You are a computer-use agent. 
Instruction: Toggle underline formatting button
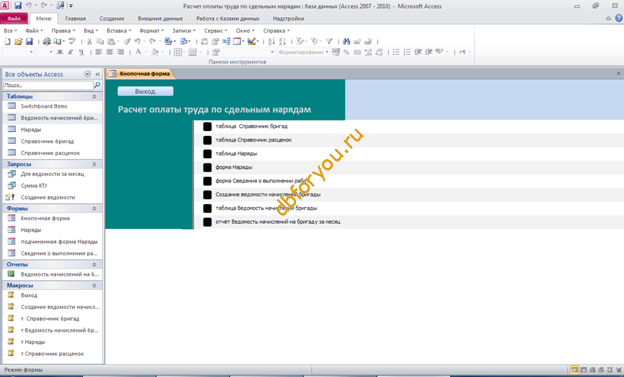[81, 52]
